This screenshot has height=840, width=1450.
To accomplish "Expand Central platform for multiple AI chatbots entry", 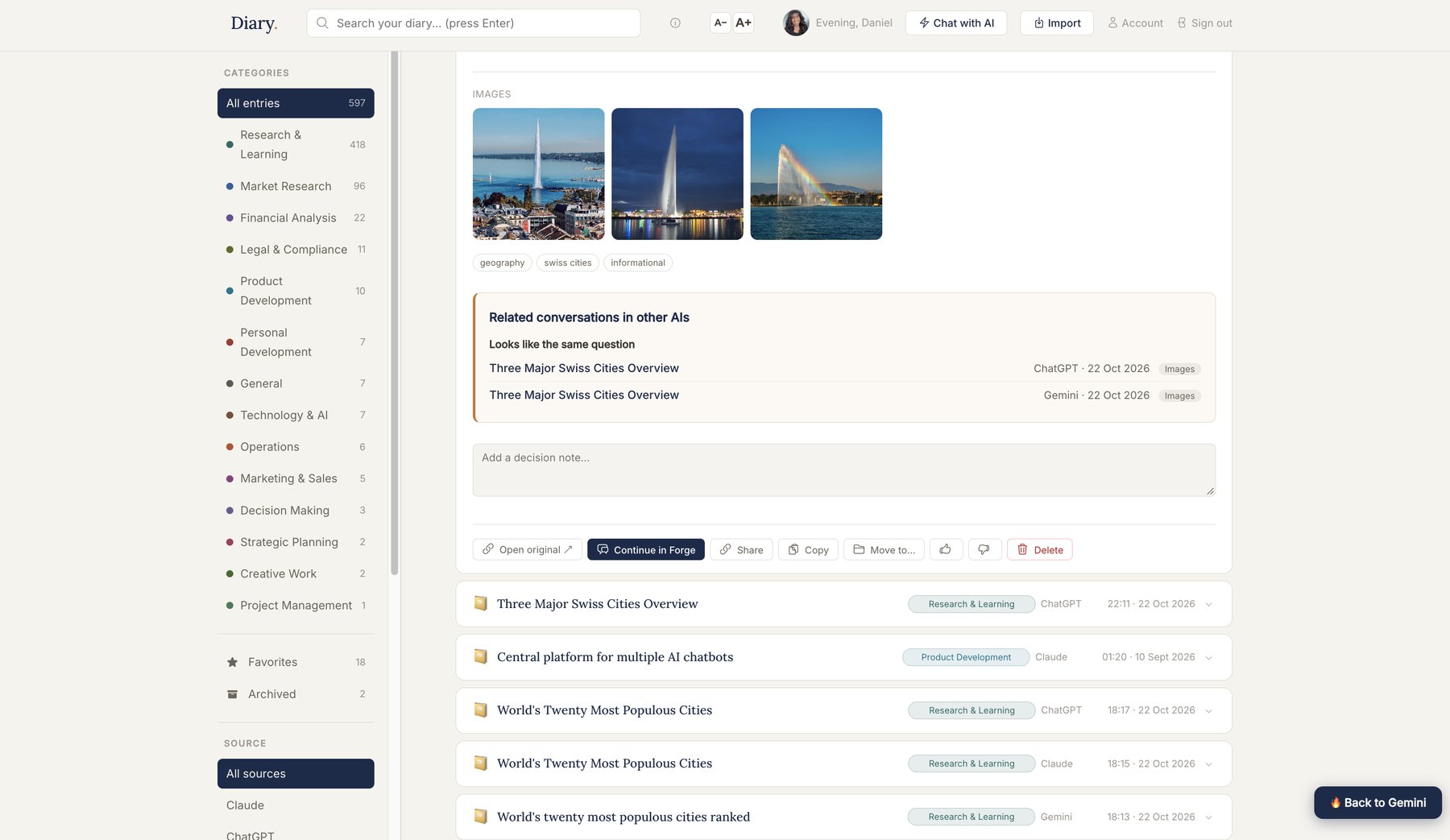I will [1208, 658].
